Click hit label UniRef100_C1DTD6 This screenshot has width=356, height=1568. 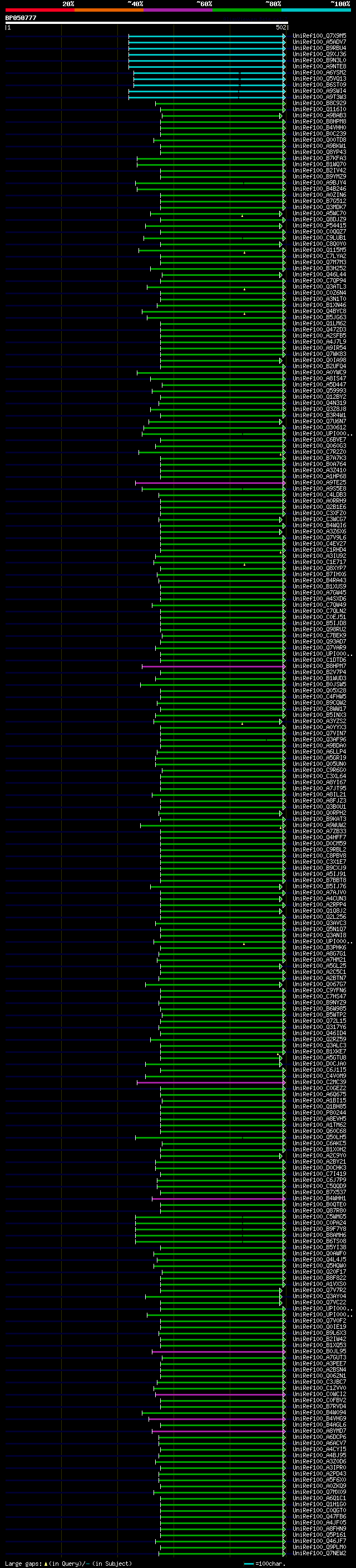(319, 660)
